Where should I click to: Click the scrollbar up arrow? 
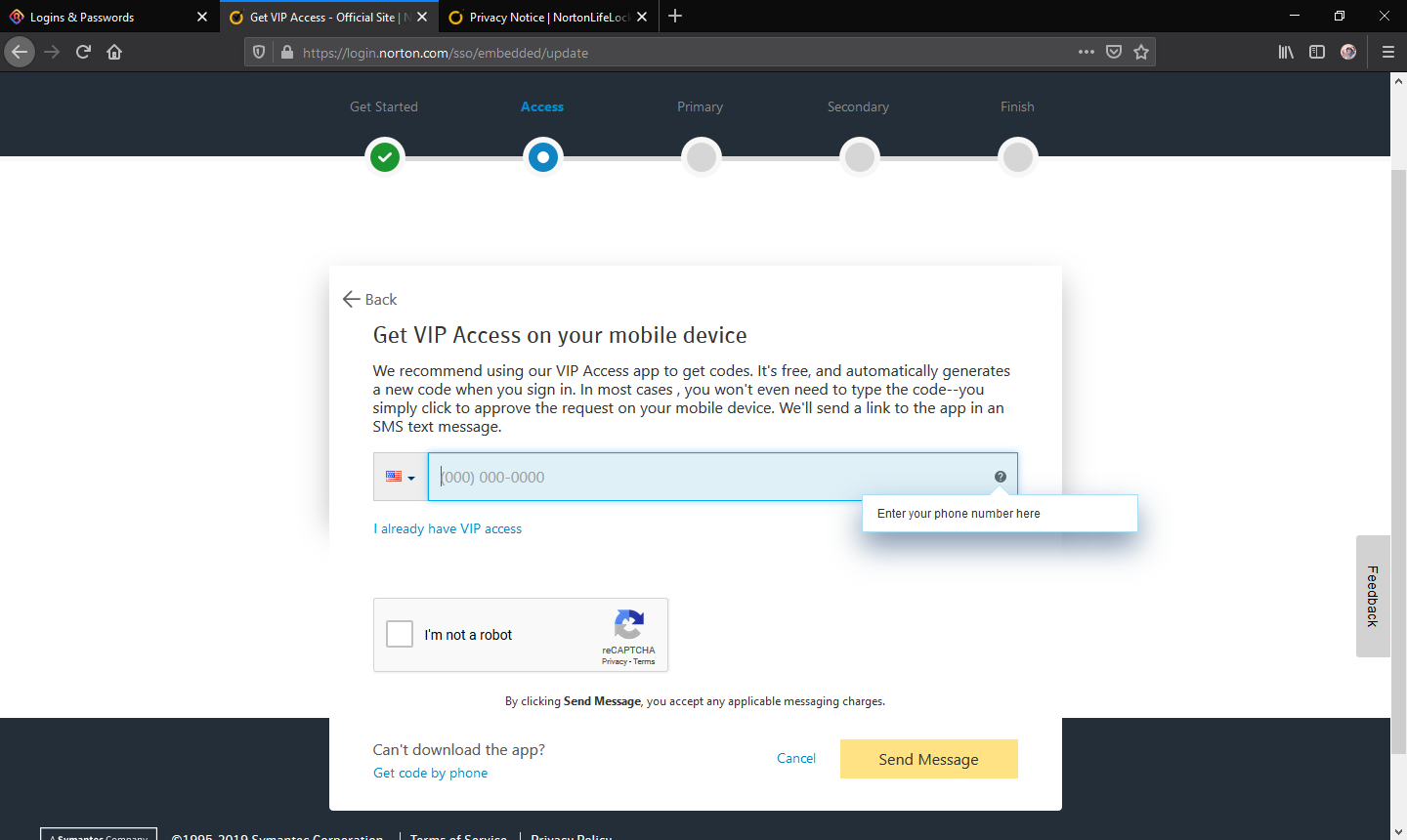pos(1398,81)
